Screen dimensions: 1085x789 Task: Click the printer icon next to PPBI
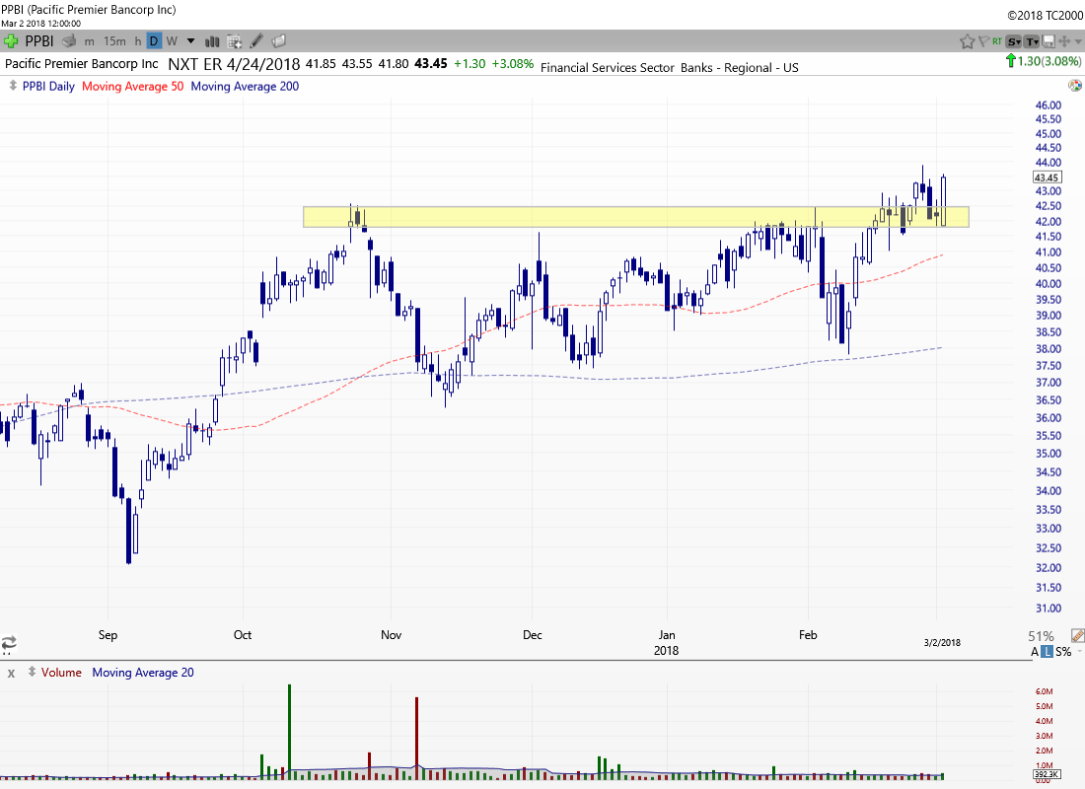[x=69, y=41]
